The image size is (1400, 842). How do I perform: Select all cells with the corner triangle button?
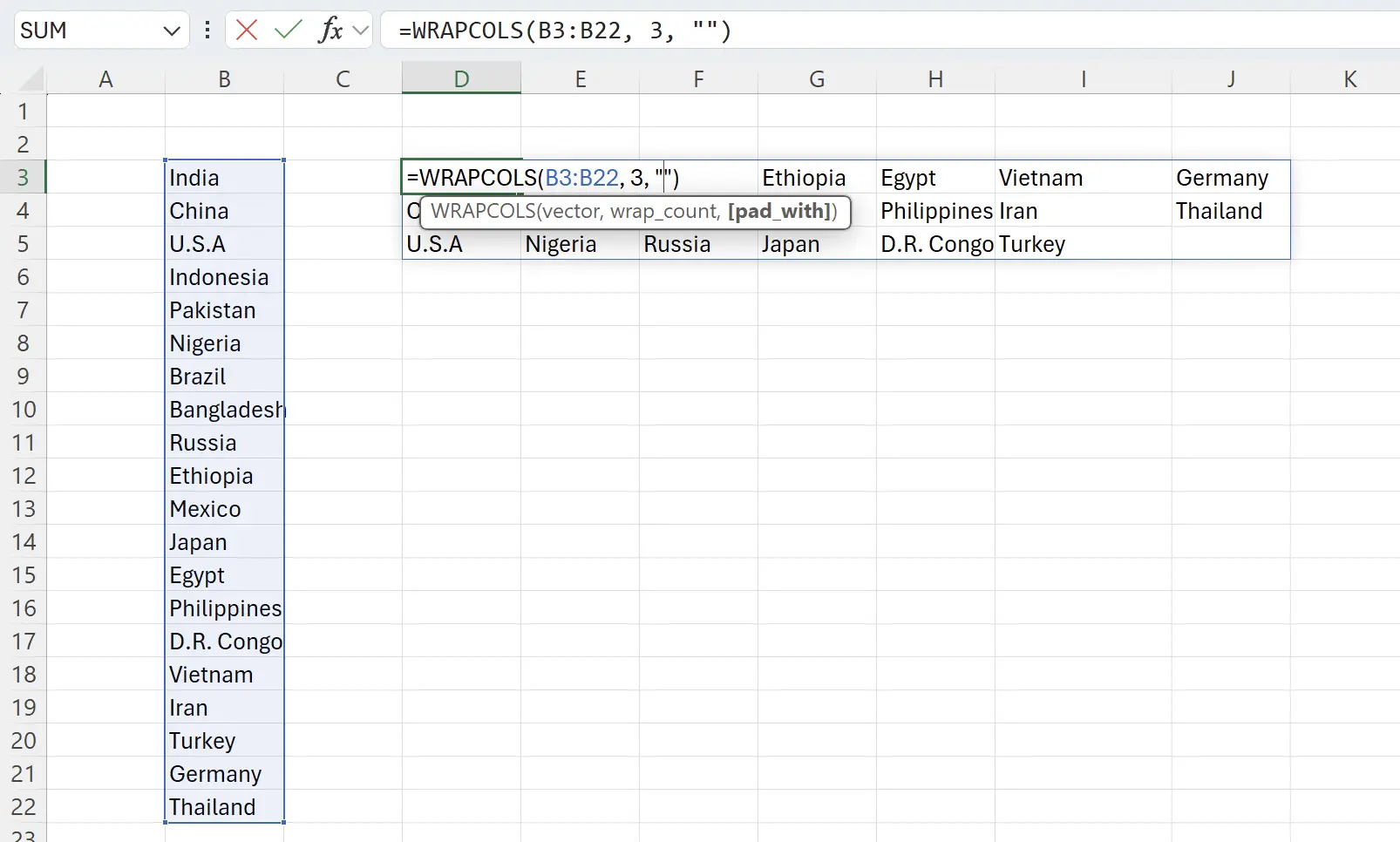[27, 78]
